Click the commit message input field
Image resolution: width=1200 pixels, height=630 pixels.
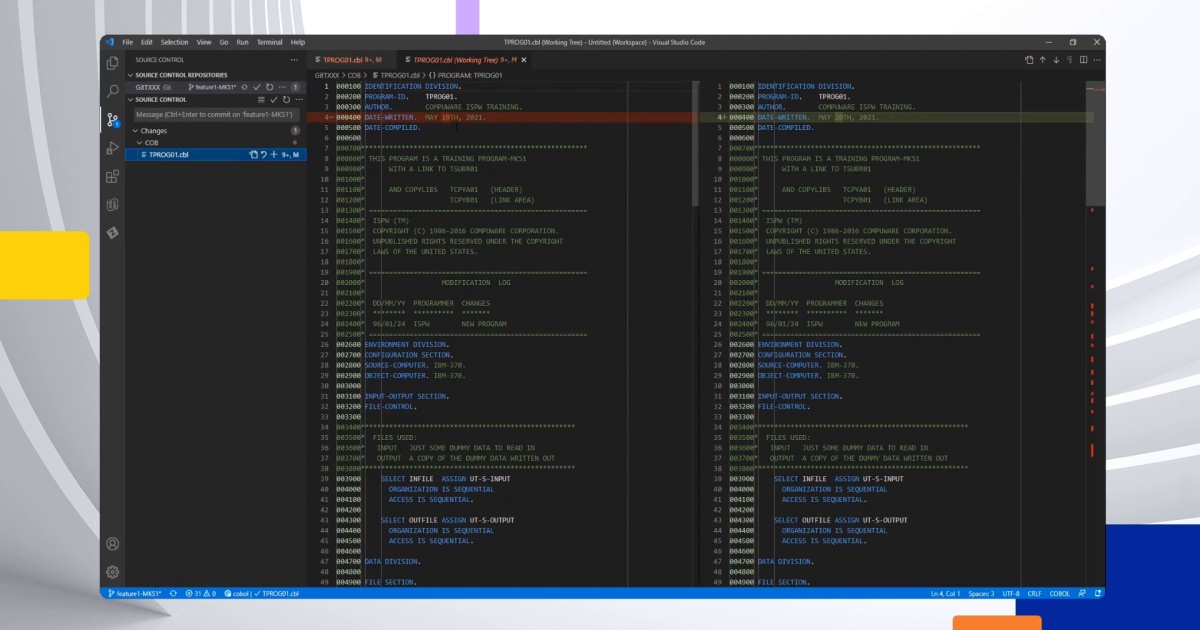coord(217,115)
